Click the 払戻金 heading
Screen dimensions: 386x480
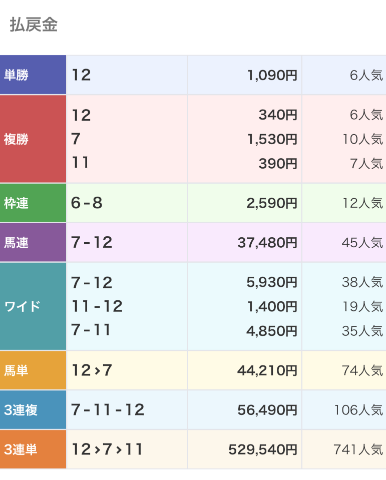(33, 25)
